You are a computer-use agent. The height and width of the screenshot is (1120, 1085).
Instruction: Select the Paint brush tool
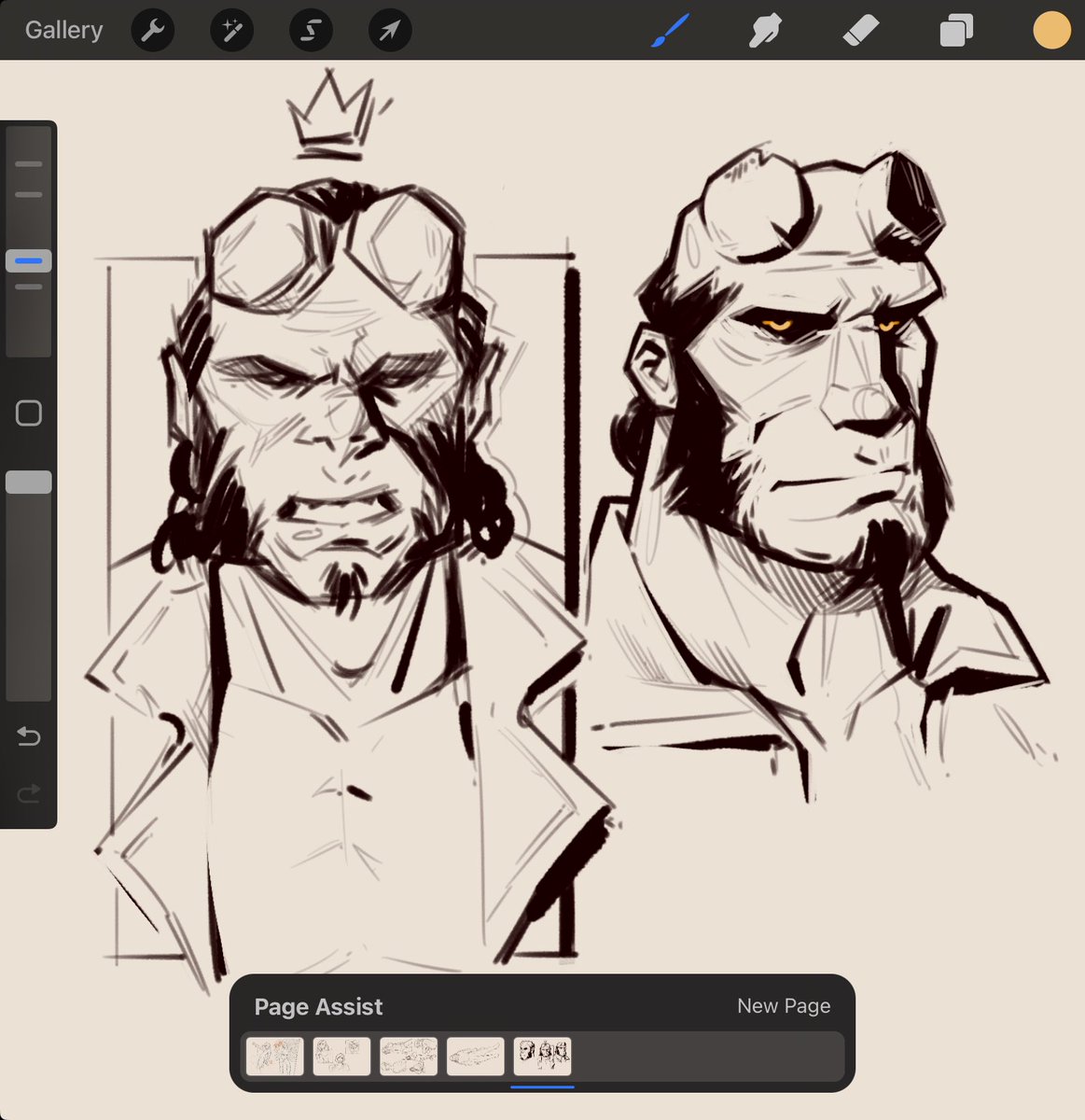pyautogui.click(x=670, y=30)
